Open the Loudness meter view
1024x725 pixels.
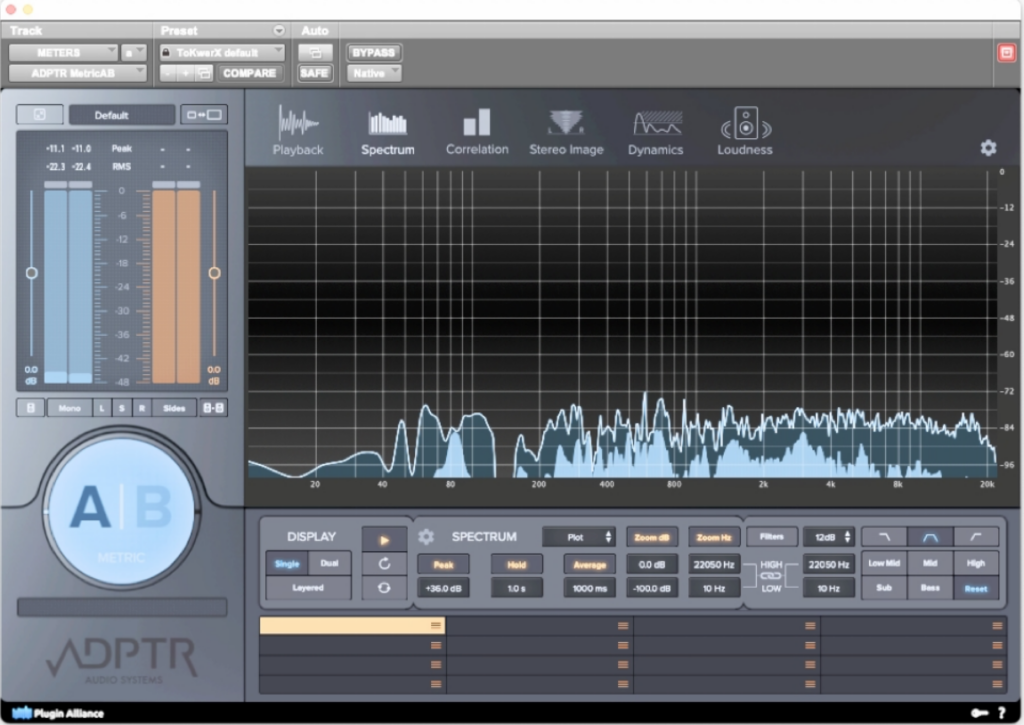[x=745, y=131]
